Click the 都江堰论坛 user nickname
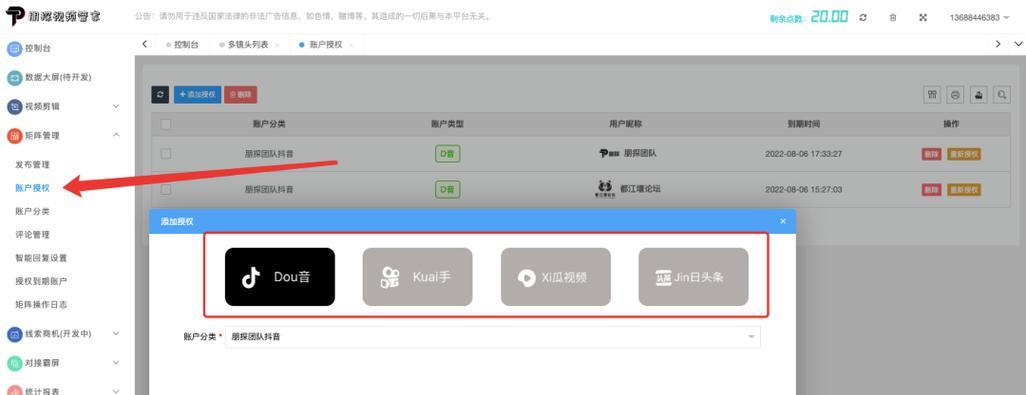The height and width of the screenshot is (395, 1026). click(x=642, y=189)
